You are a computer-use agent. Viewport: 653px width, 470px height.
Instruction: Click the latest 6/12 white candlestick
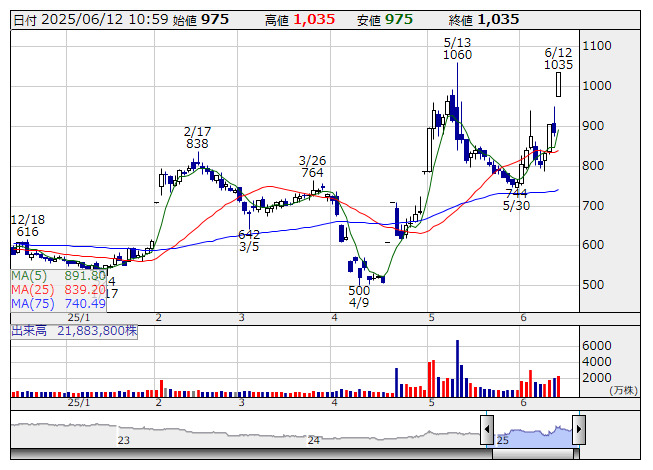tap(558, 85)
